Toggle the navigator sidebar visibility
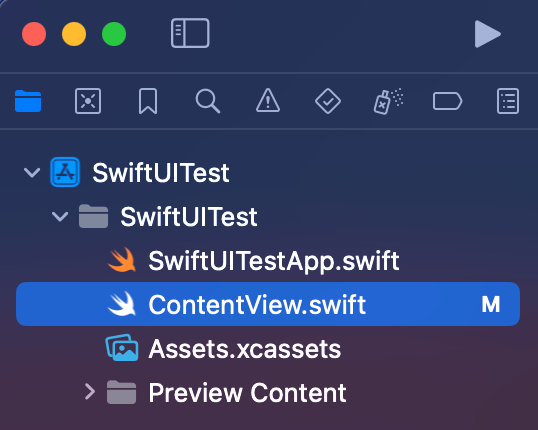Screen dimensions: 538x430 [190, 33]
